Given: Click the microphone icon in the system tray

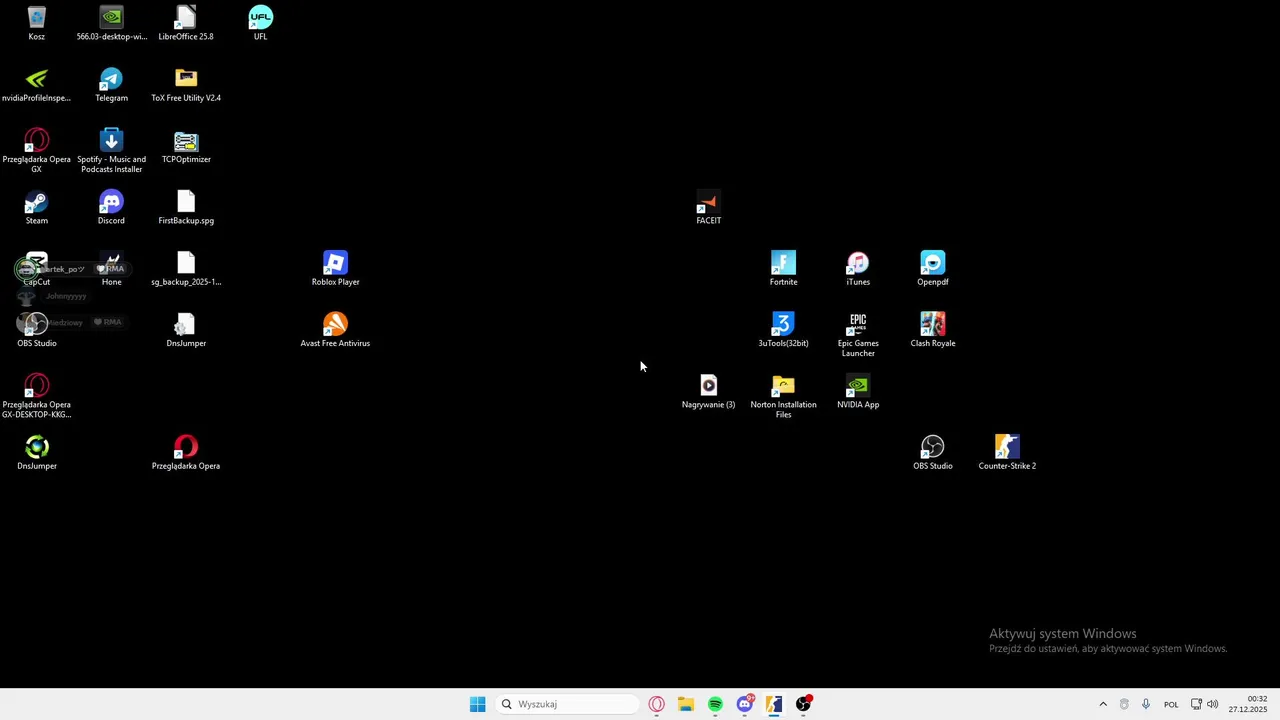Looking at the screenshot, I should [x=1146, y=704].
